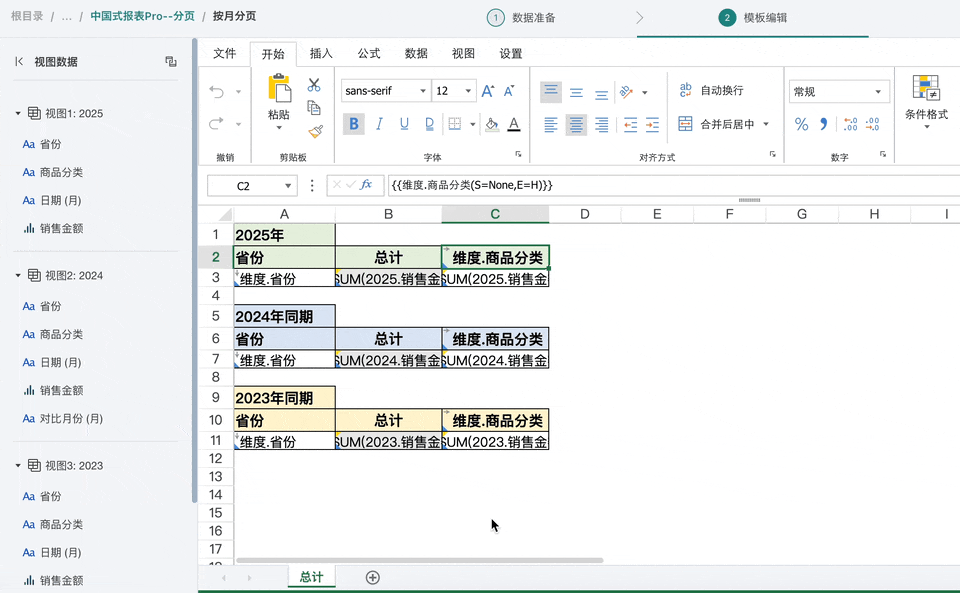960x593 pixels.
Task: Increase font size with large A icon
Action: tap(487, 91)
